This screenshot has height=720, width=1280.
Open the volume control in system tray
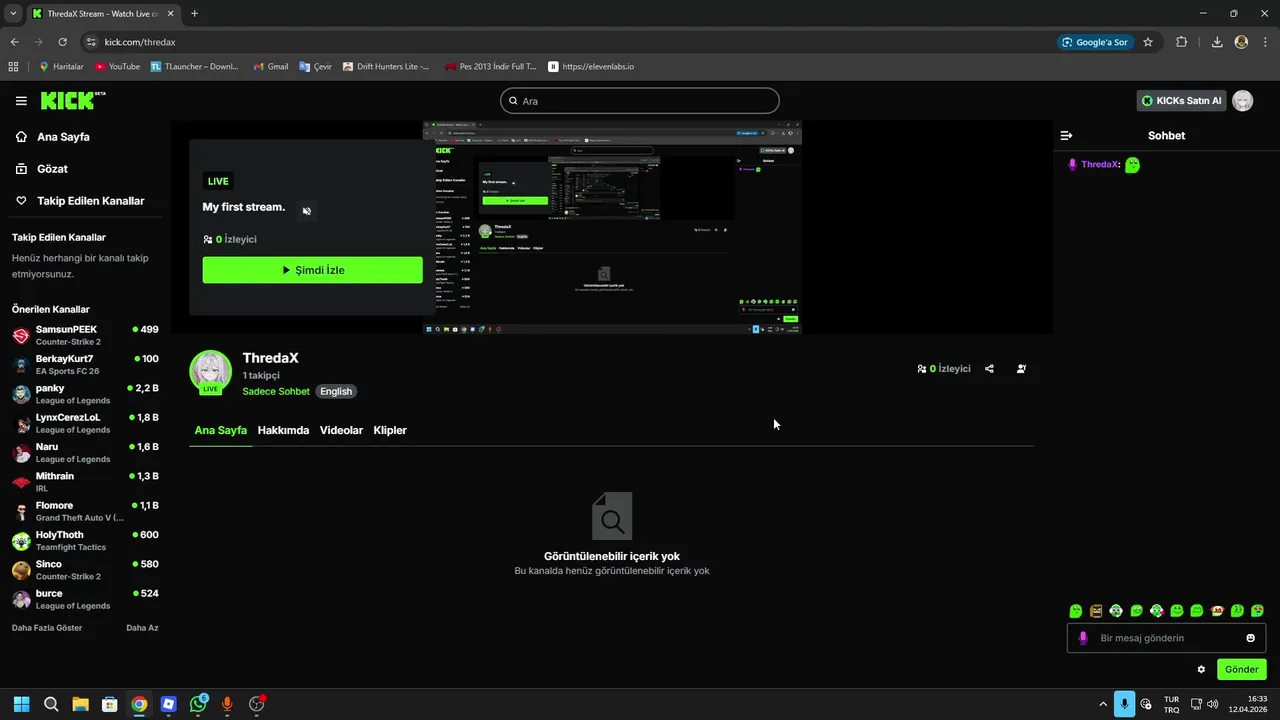pos(1212,704)
